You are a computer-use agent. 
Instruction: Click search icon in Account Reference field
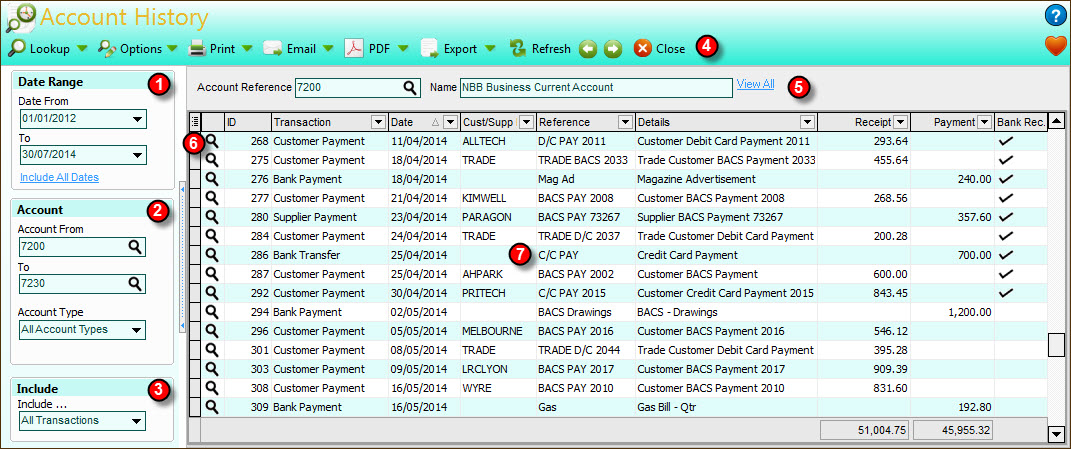[410, 87]
